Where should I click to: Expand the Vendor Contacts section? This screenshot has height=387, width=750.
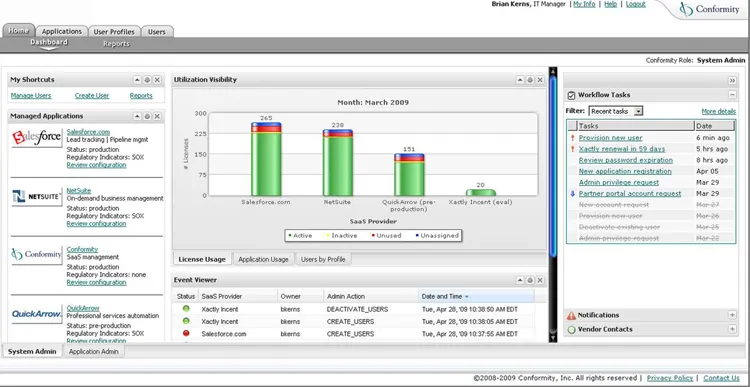(732, 329)
